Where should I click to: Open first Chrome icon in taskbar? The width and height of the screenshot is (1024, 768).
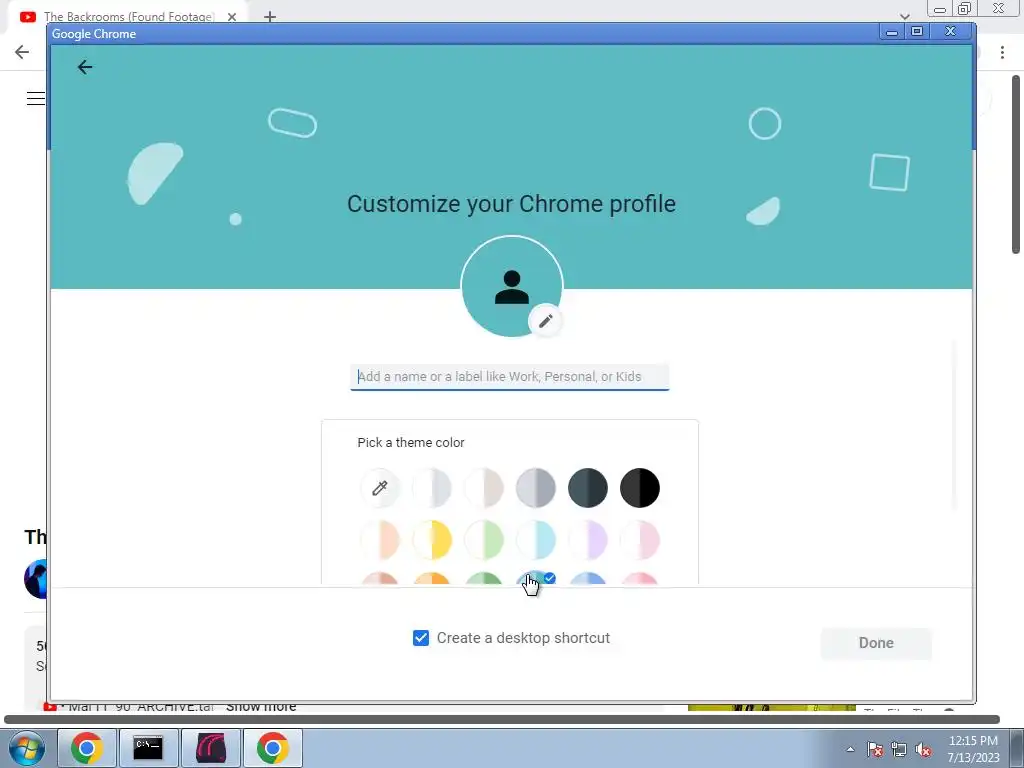click(x=87, y=748)
